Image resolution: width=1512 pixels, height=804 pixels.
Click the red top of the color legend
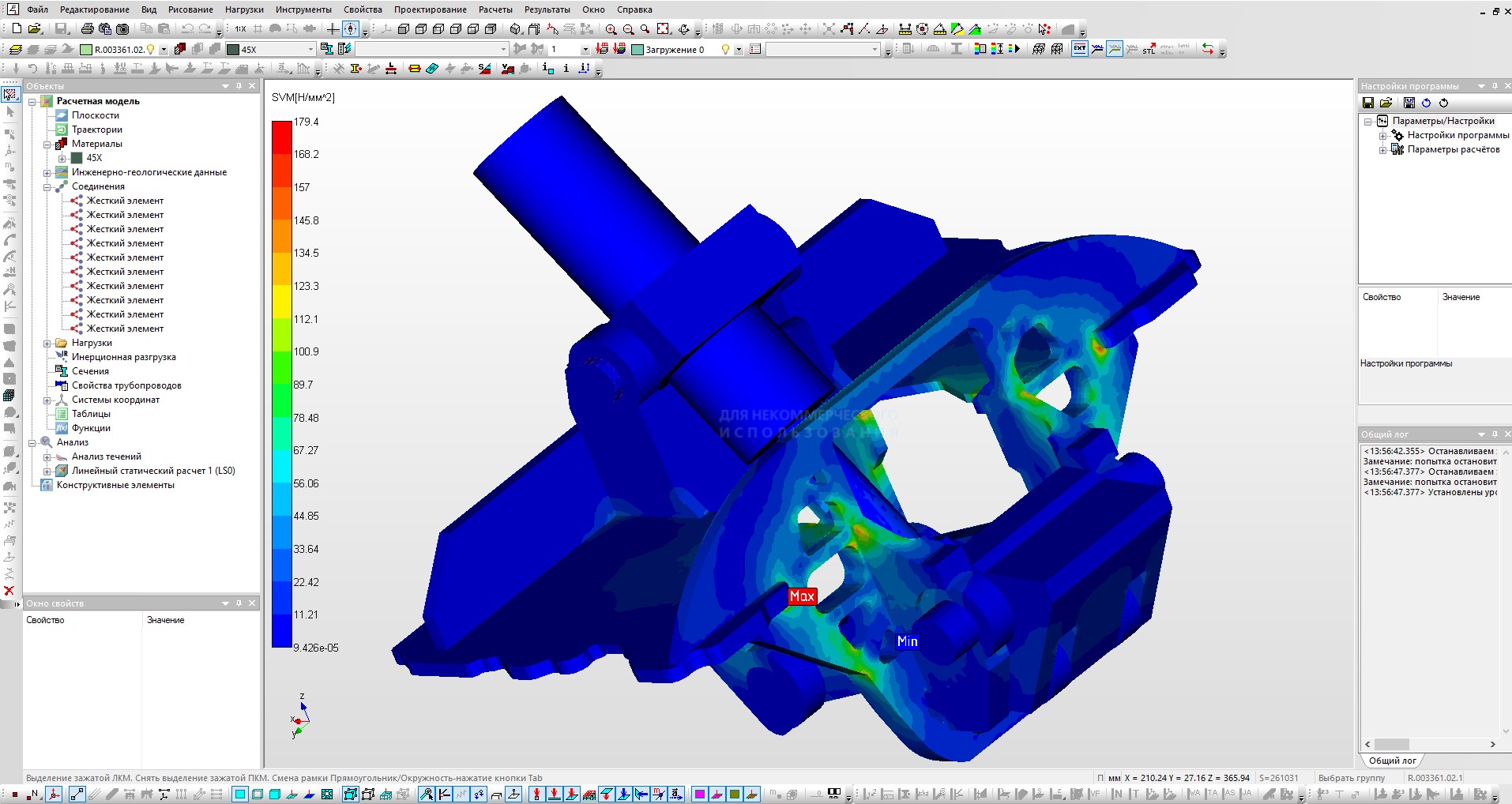(x=281, y=134)
